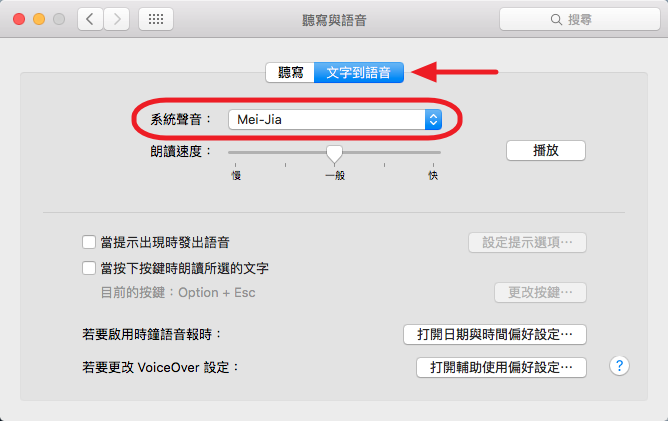Click the 播放 button
668x421 pixels.
546,150
